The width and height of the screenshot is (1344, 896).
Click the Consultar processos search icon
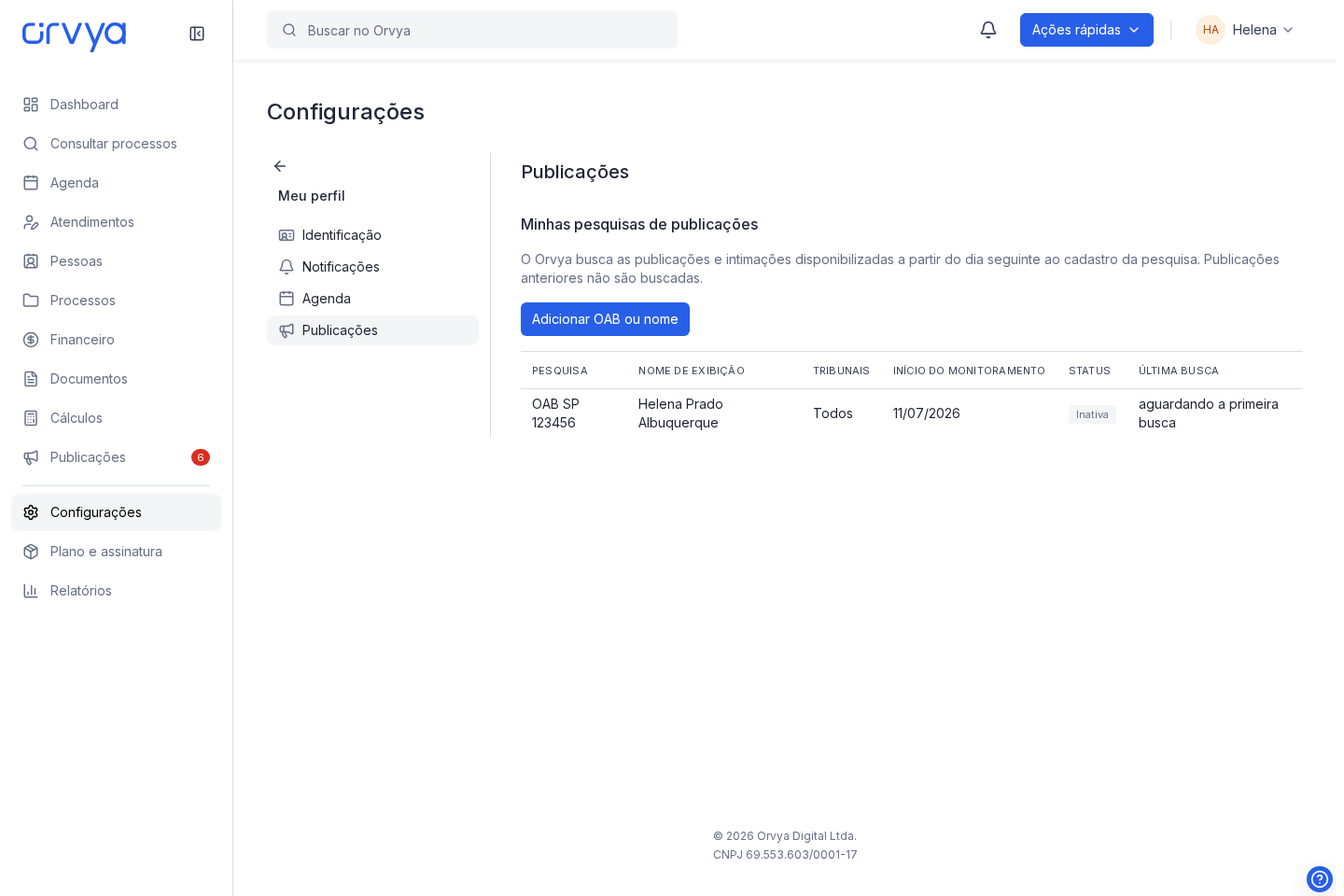point(31,144)
